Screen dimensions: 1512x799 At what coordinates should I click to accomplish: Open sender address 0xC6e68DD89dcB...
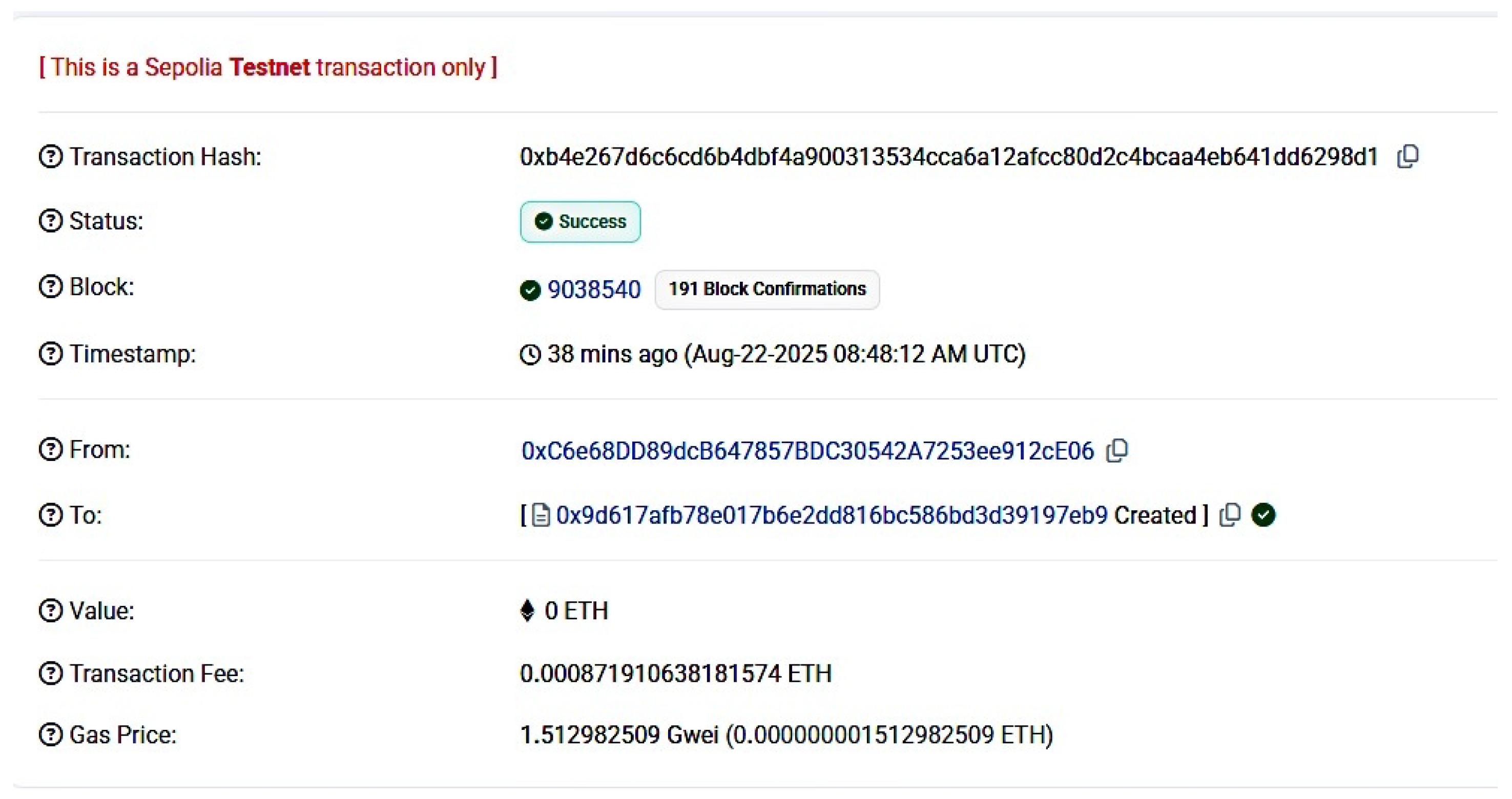807,451
